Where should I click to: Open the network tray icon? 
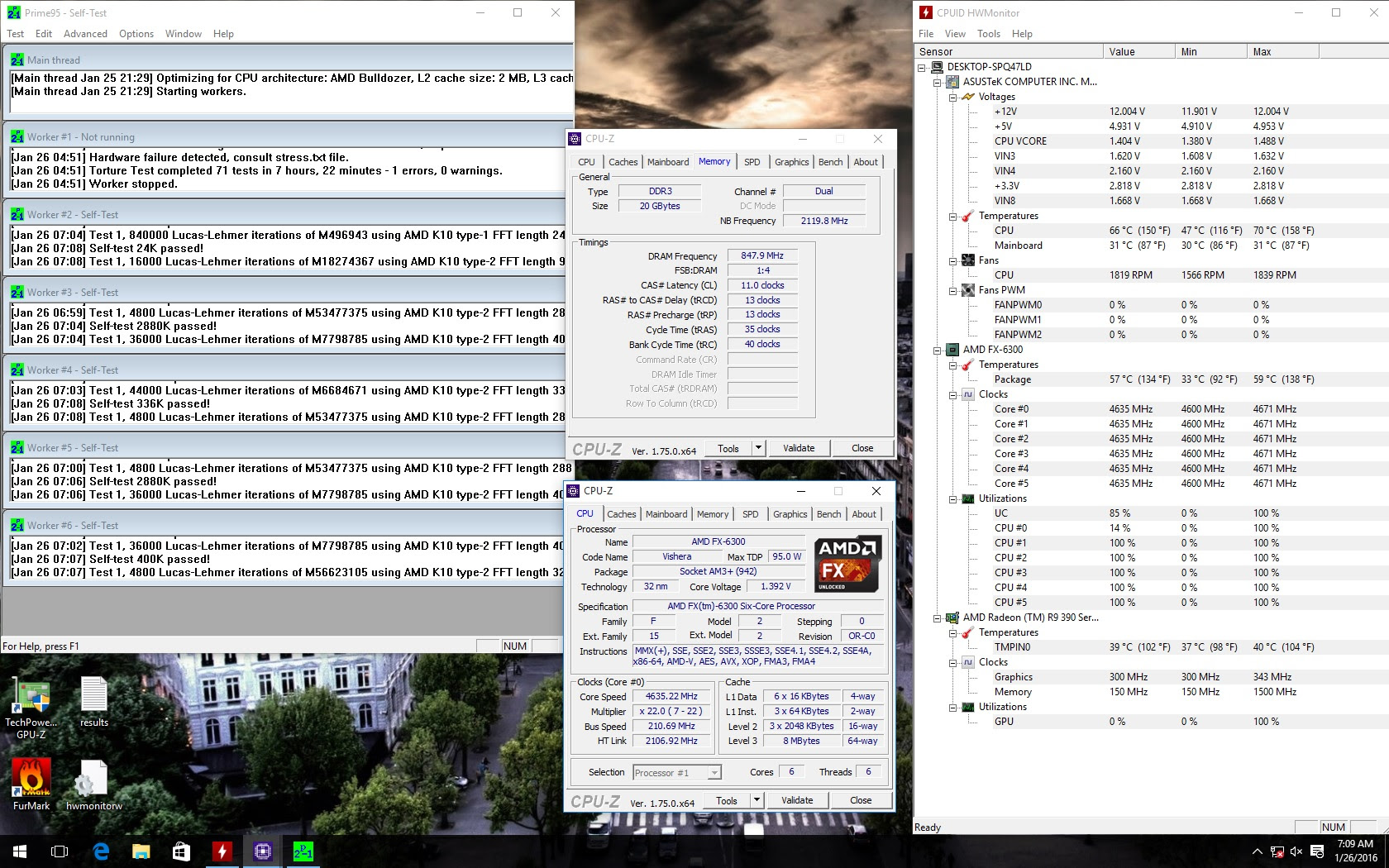(x=1277, y=851)
